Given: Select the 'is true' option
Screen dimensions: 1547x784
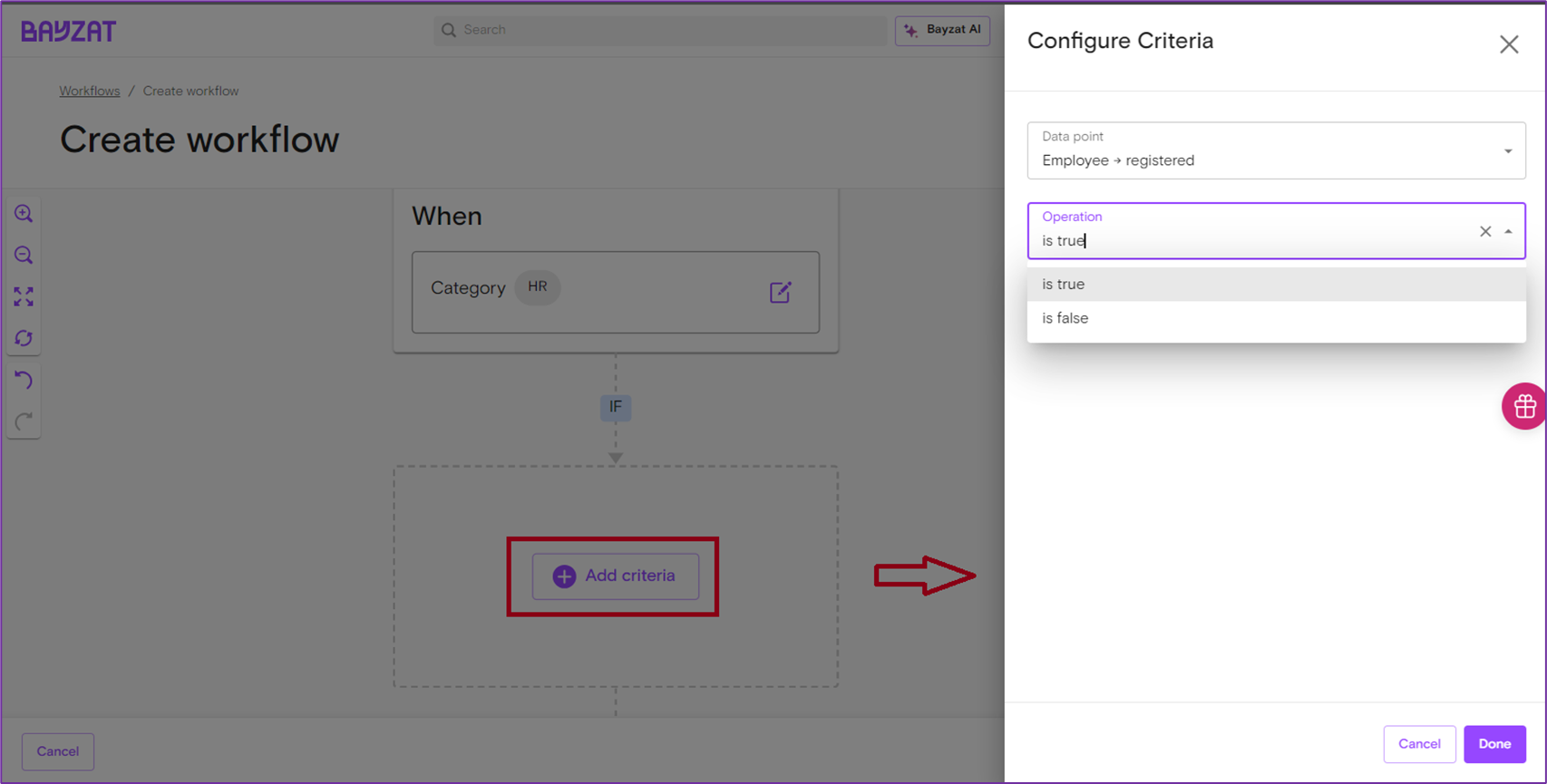Looking at the screenshot, I should coord(1063,285).
